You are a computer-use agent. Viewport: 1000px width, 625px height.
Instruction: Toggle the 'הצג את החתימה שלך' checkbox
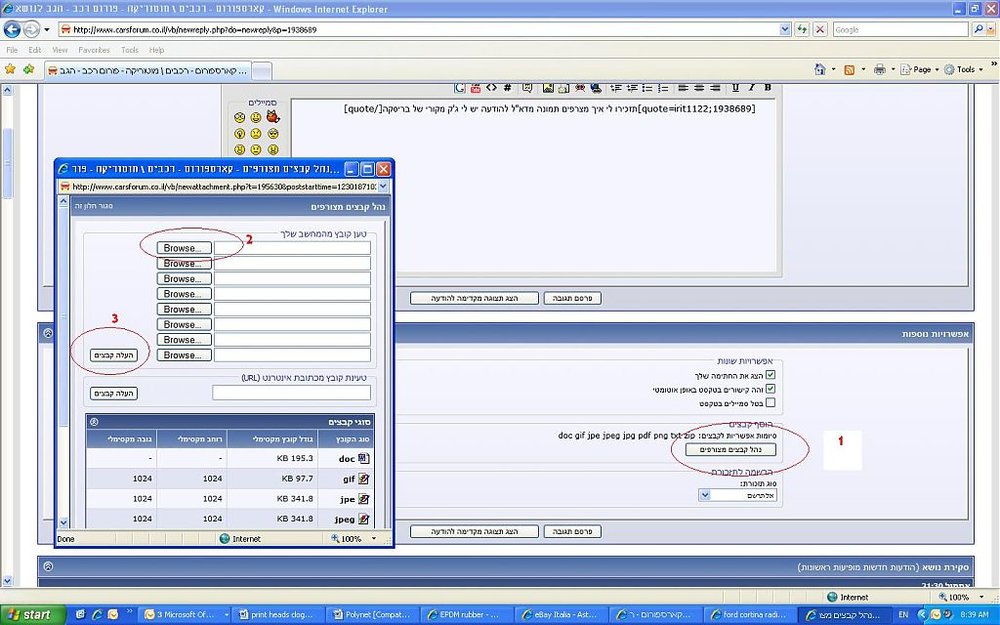pos(770,375)
